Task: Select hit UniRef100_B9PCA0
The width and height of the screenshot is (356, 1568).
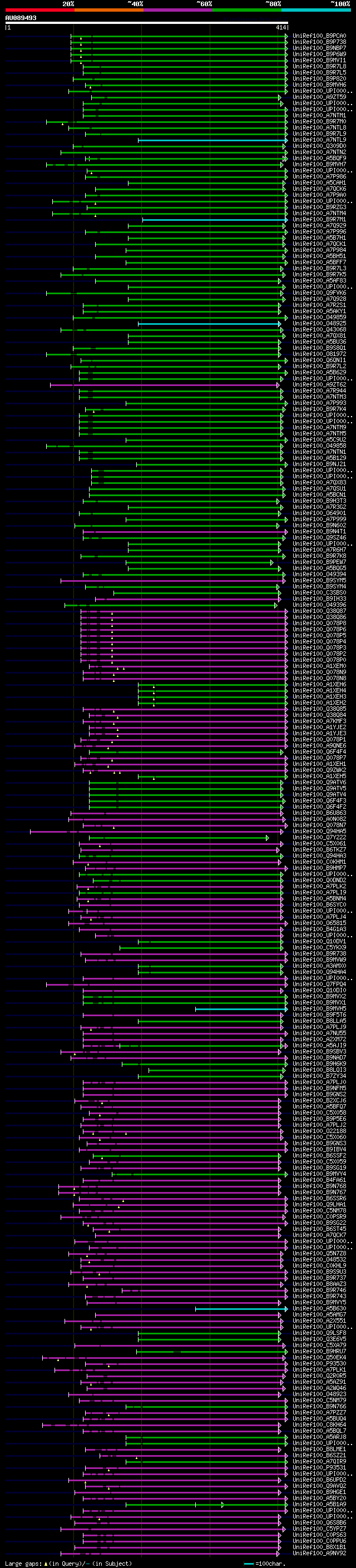Action: pos(319,36)
